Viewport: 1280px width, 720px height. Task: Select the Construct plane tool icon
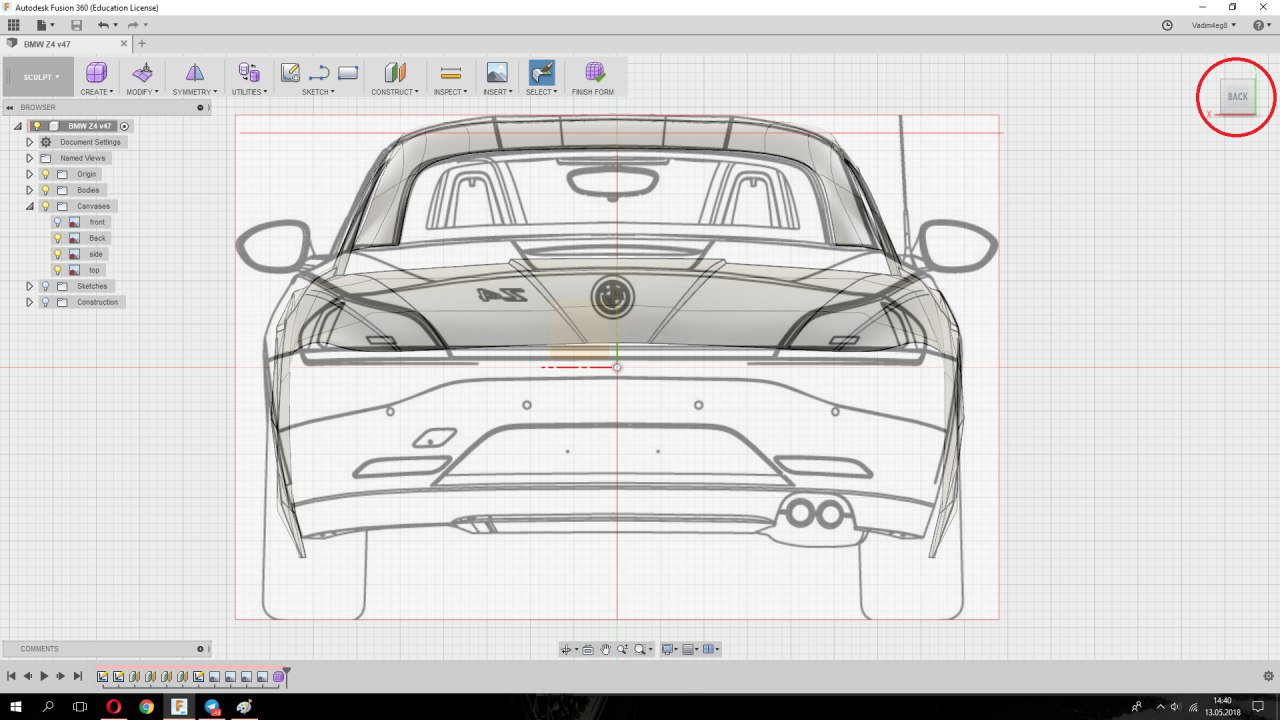tap(395, 72)
